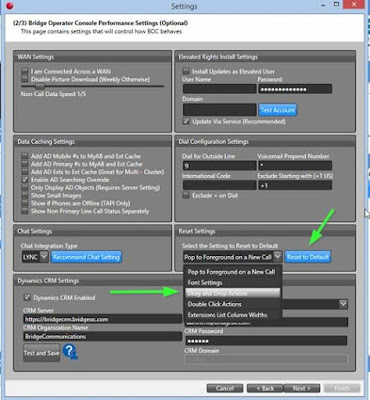Click the Dial for Outside Line field
The height and width of the screenshot is (400, 370).
click(x=219, y=166)
